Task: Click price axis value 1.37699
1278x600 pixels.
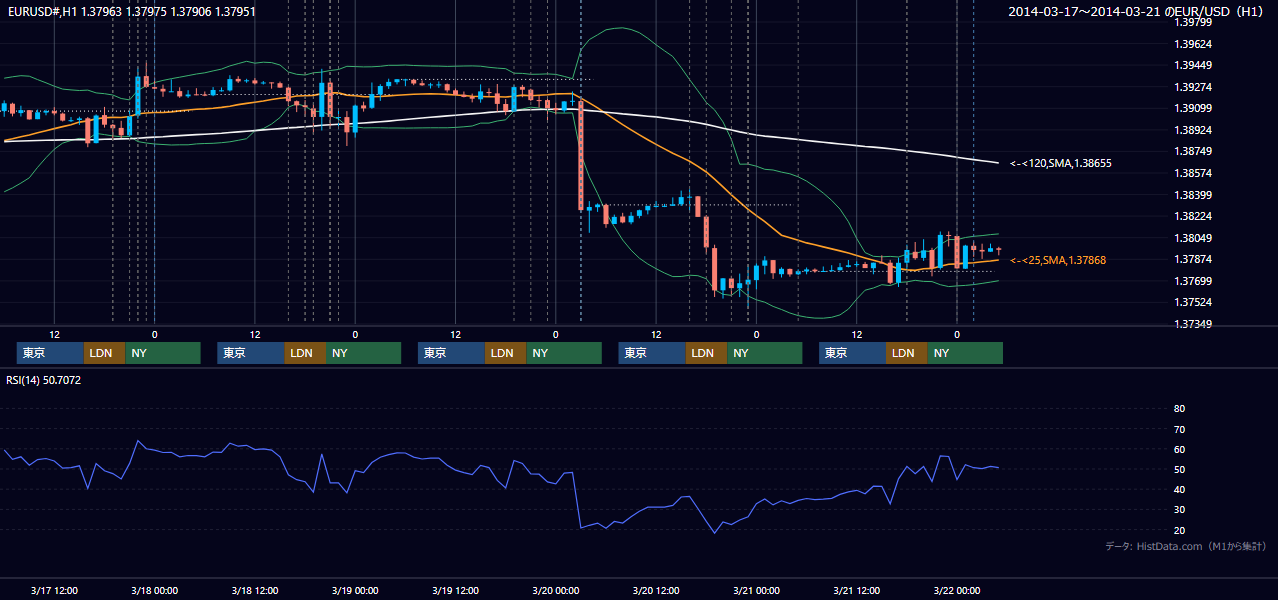Action: [x=1193, y=281]
